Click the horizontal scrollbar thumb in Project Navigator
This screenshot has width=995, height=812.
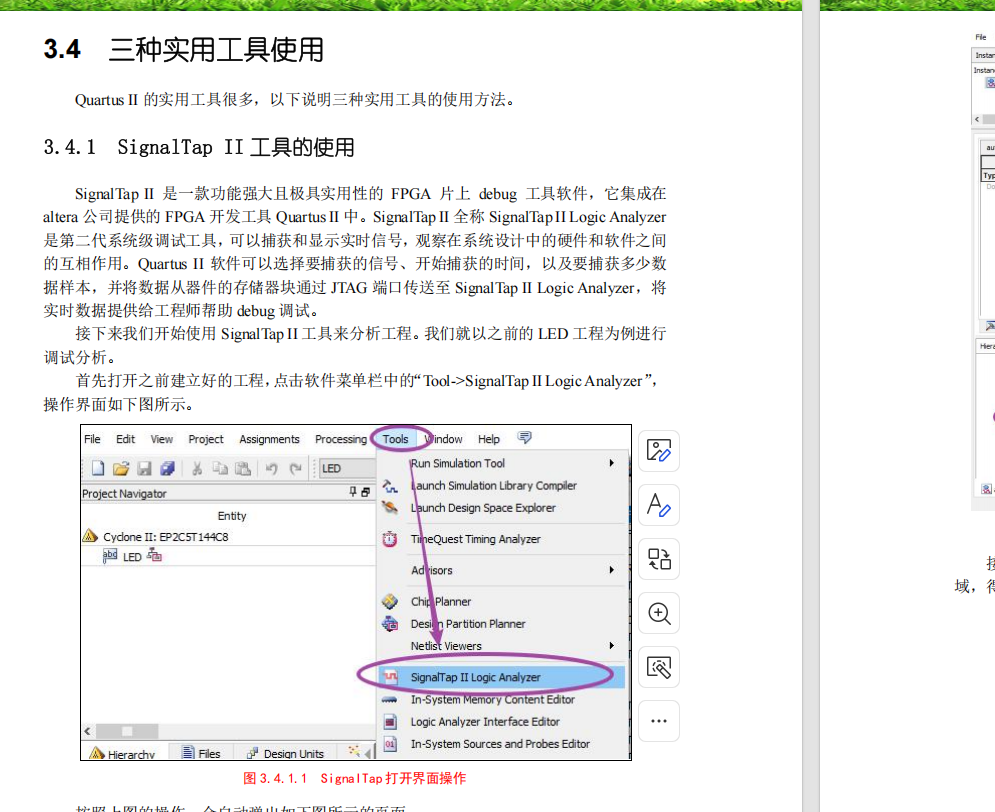pos(127,731)
